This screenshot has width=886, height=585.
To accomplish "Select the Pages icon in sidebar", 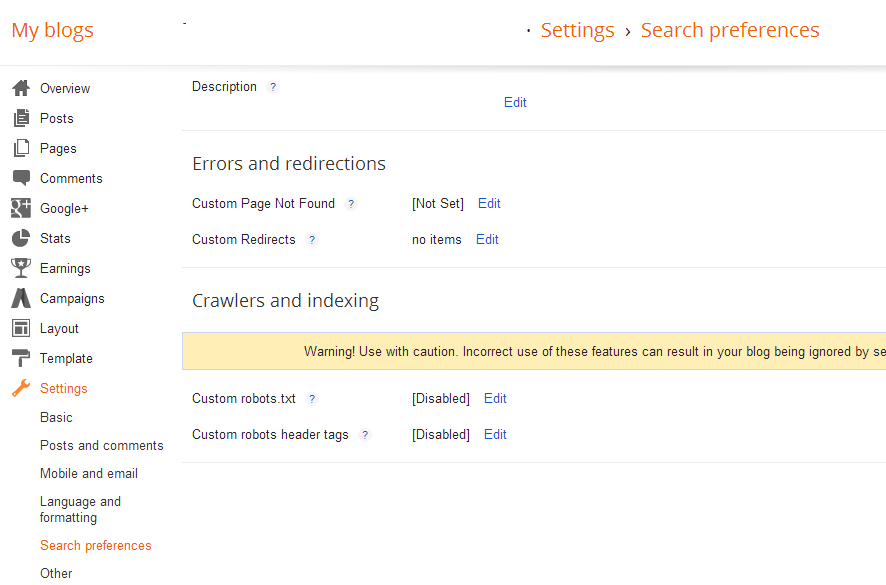I will 21,148.
